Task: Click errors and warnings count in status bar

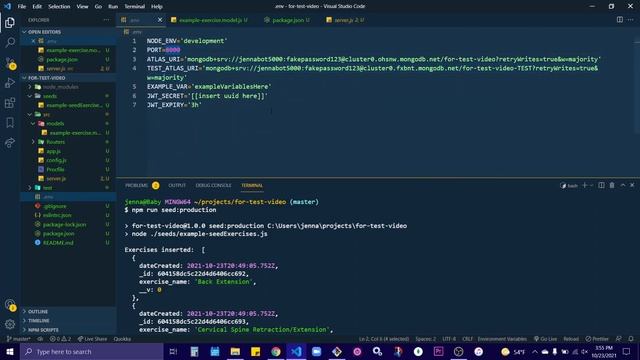Action: [60, 339]
